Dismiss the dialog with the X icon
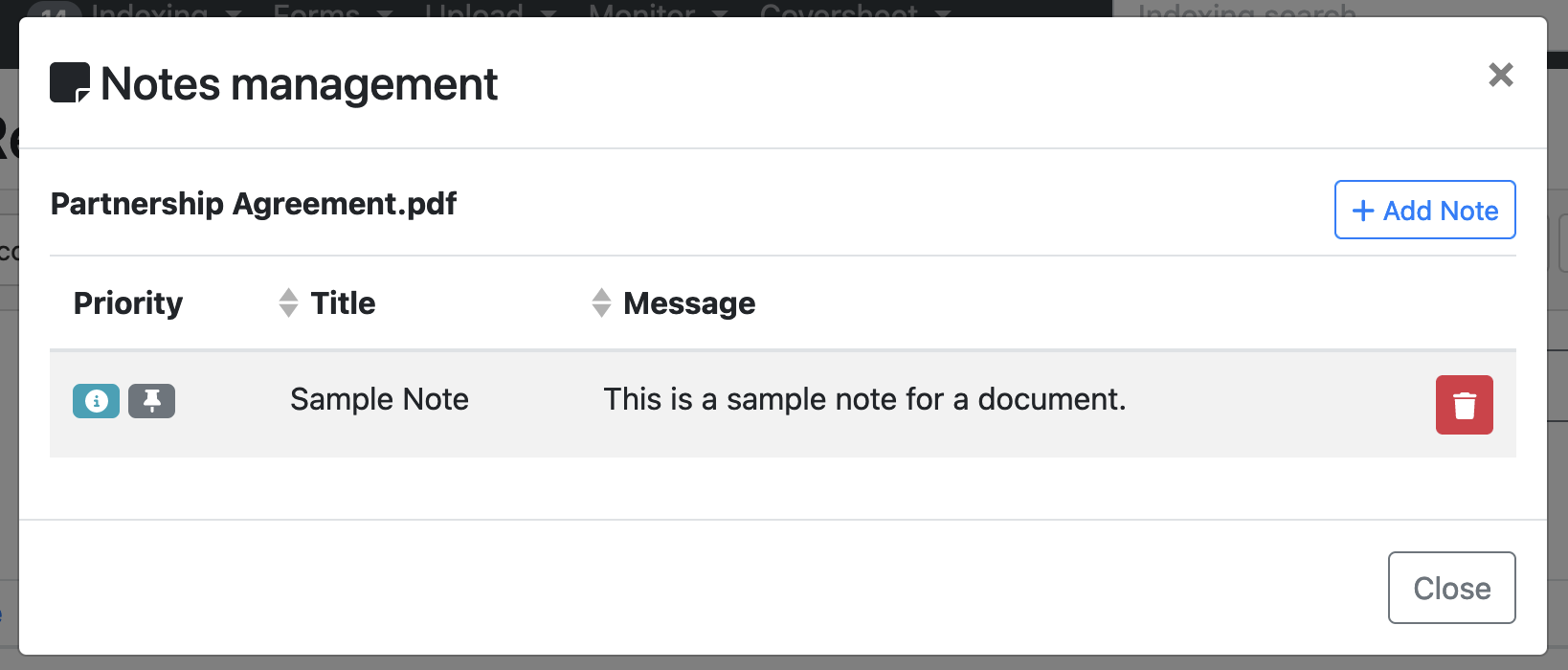The image size is (1568, 670). [x=1500, y=75]
